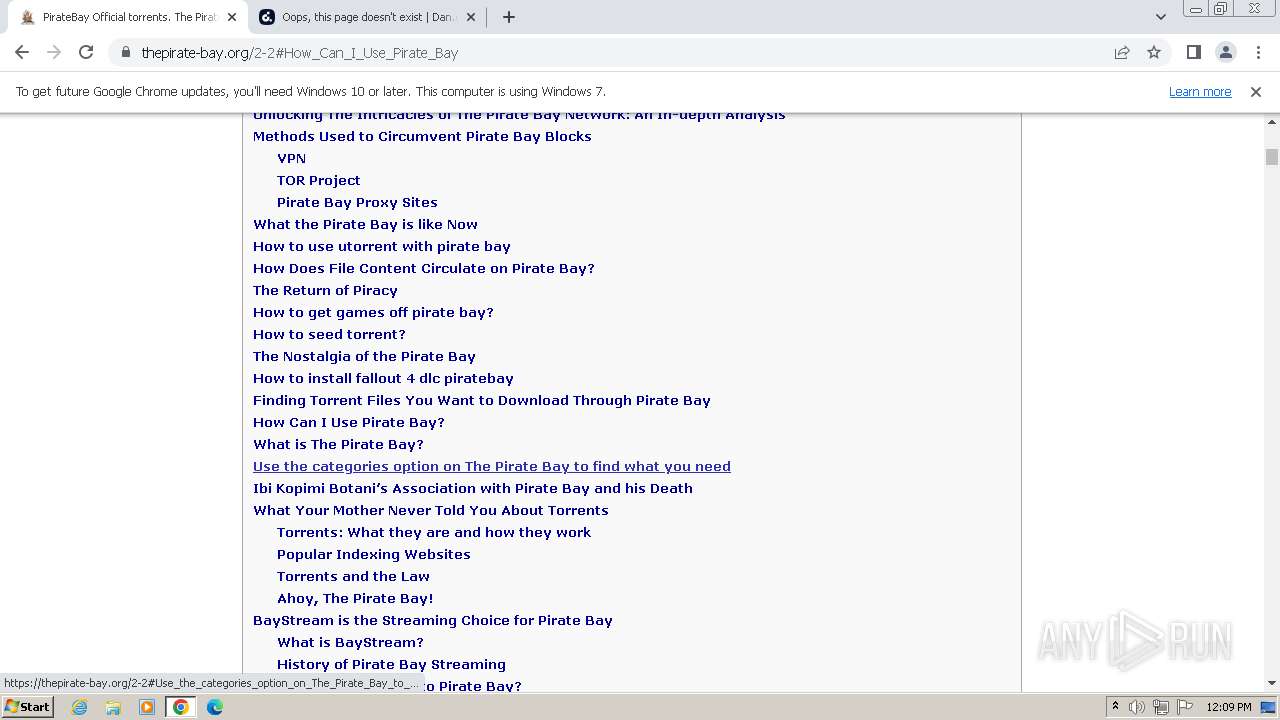Click the vertical scrollbar thumb
The height and width of the screenshot is (720, 1280).
point(1272,157)
